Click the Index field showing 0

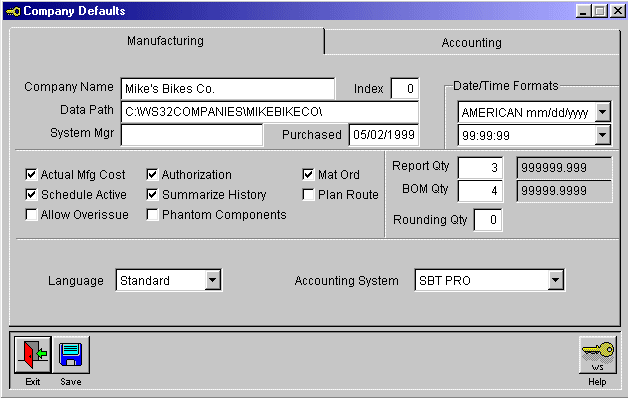click(x=405, y=88)
